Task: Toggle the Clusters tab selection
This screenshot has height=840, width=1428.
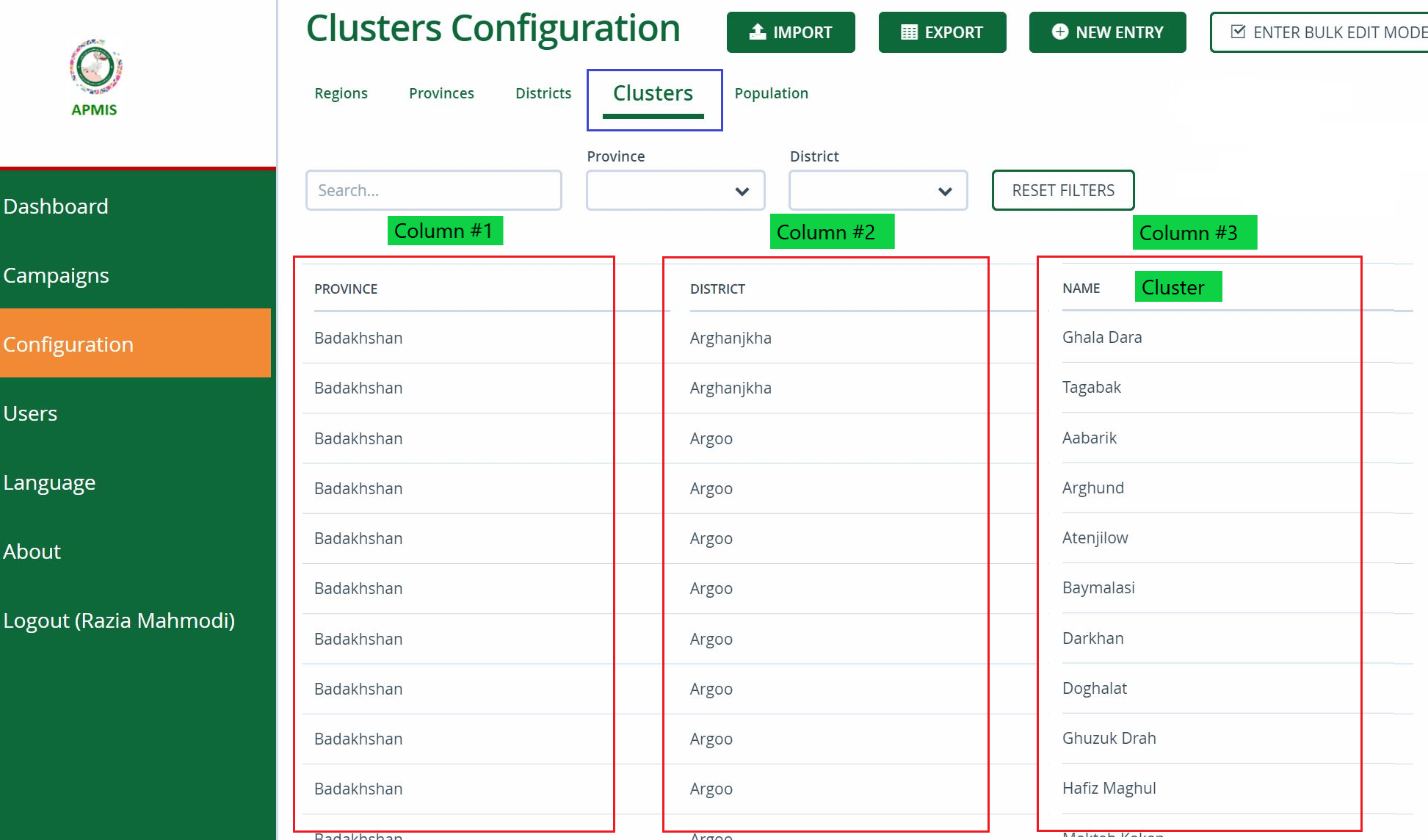Action: pyautogui.click(x=653, y=93)
